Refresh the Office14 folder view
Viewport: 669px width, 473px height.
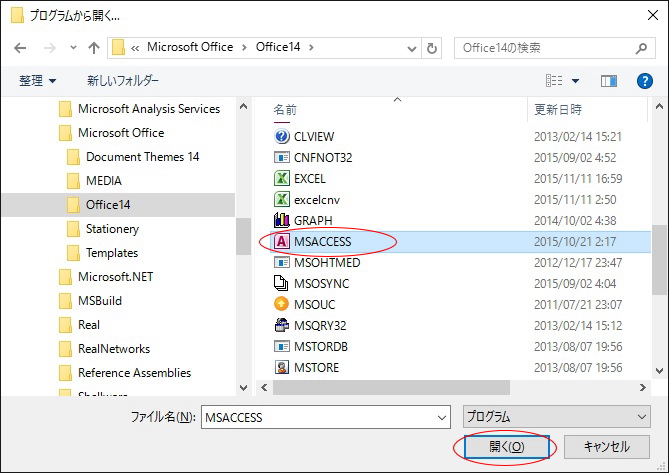pos(432,48)
